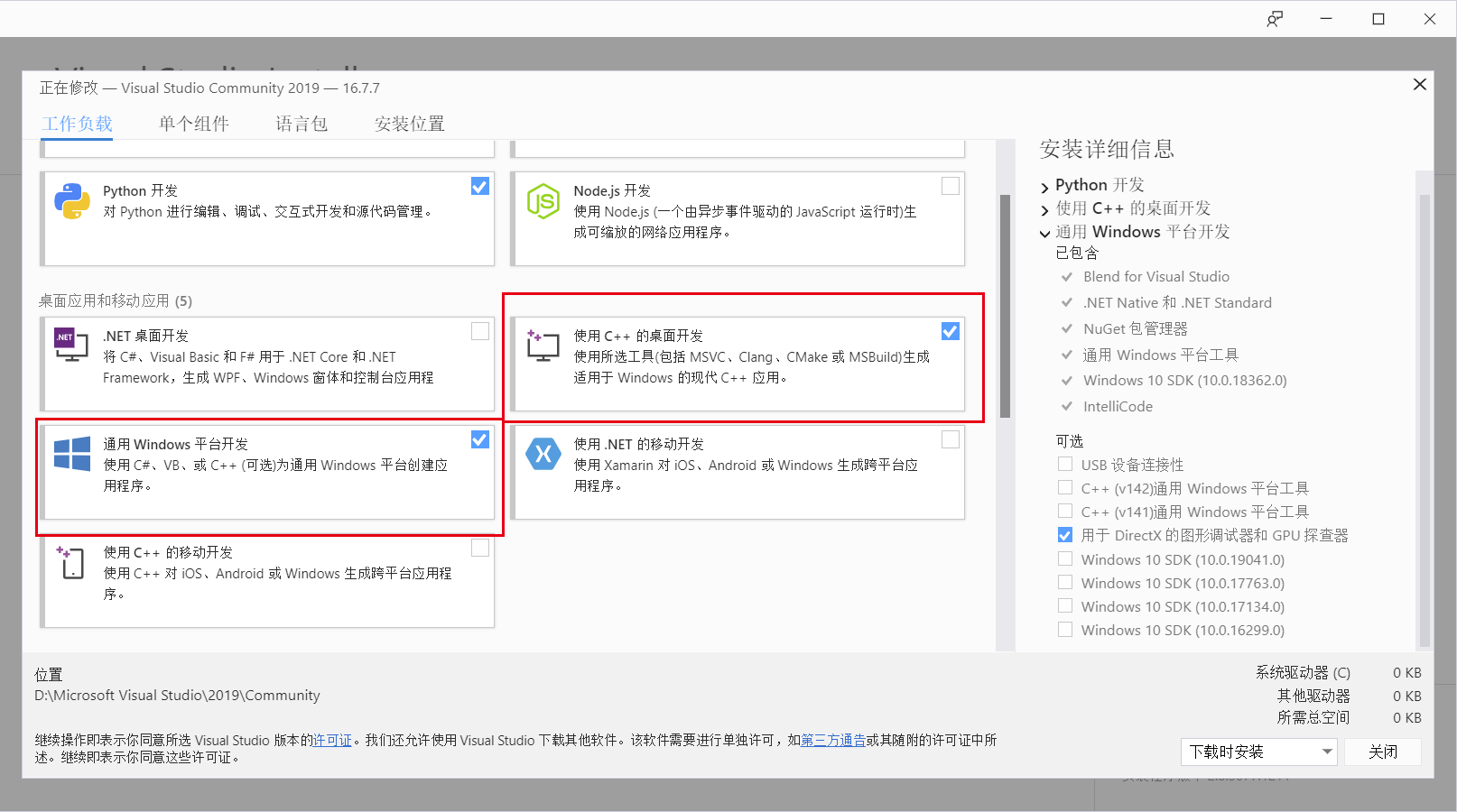Enable 使用 .NET 的移动开发 workload checkbox
This screenshot has height=812, width=1457.
(951, 439)
